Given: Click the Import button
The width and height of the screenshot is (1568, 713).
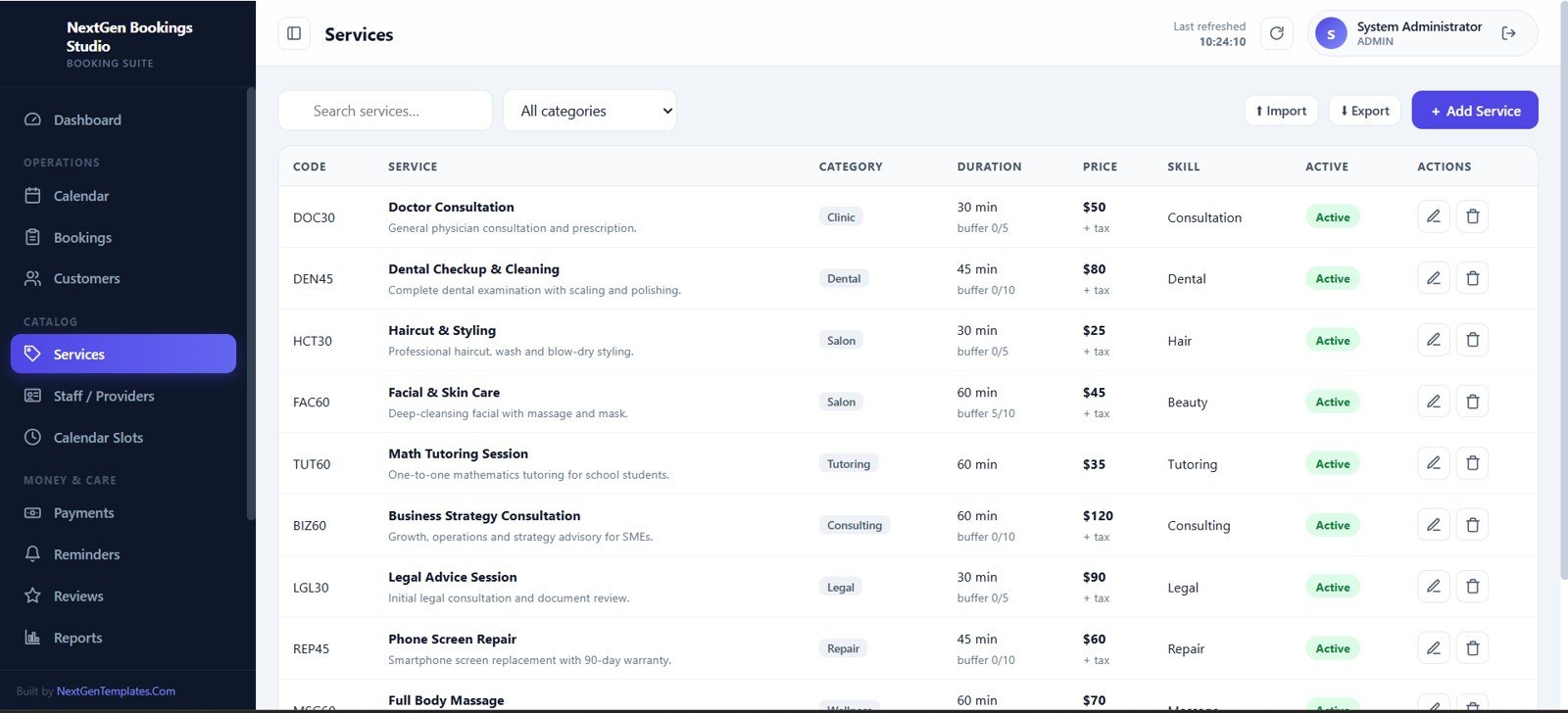Looking at the screenshot, I should (1281, 111).
